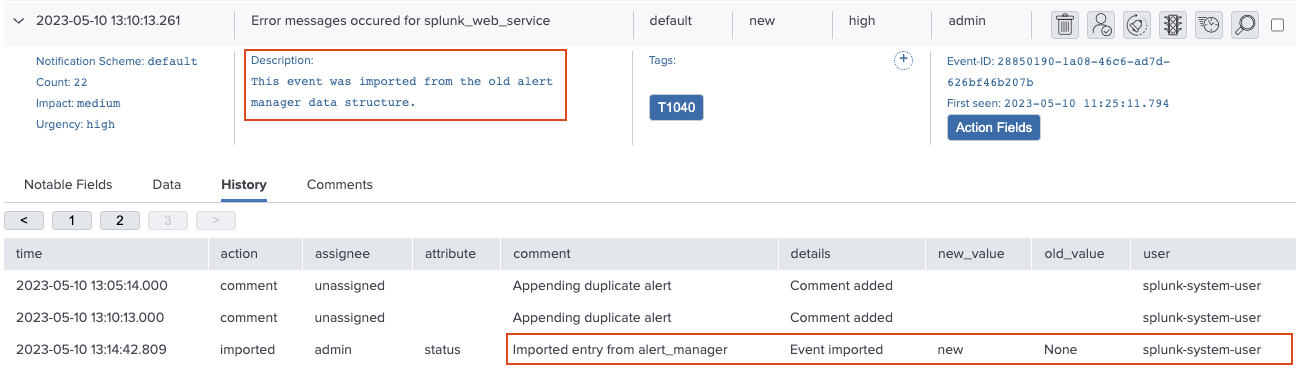1306x371 pixels.
Task: Click the alert title 'Error messages occured for splunk_web_service'
Action: point(400,20)
